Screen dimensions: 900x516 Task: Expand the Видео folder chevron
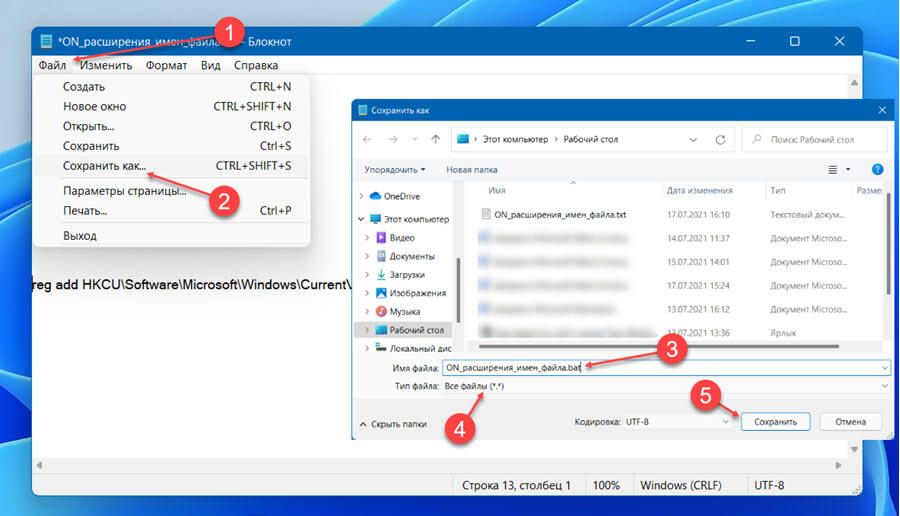pyautogui.click(x=367, y=238)
